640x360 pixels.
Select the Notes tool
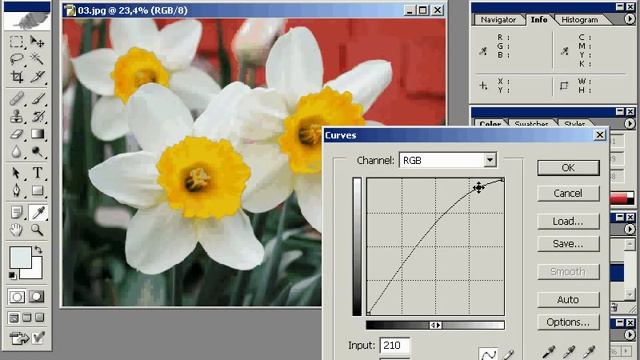click(x=16, y=212)
